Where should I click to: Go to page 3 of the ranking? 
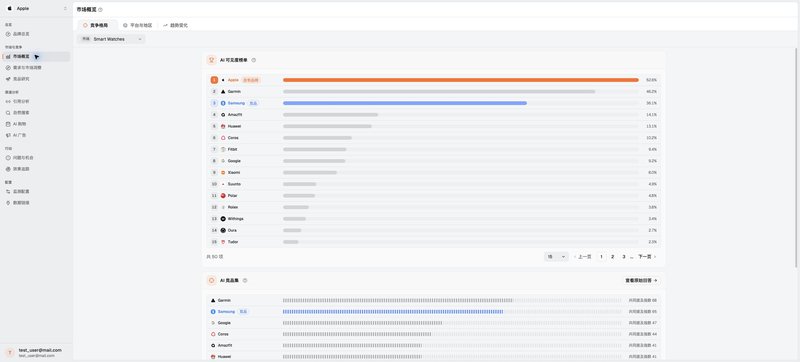click(x=623, y=256)
